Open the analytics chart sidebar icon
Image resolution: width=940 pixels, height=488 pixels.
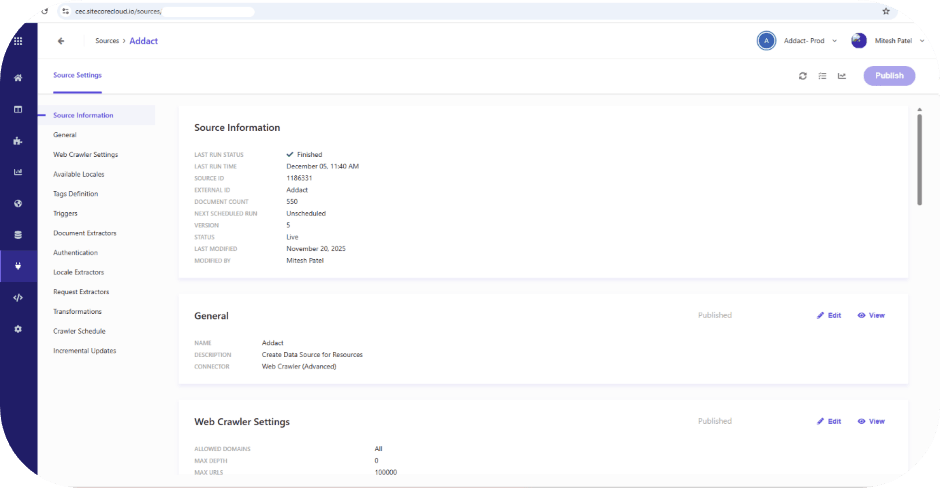point(18,172)
